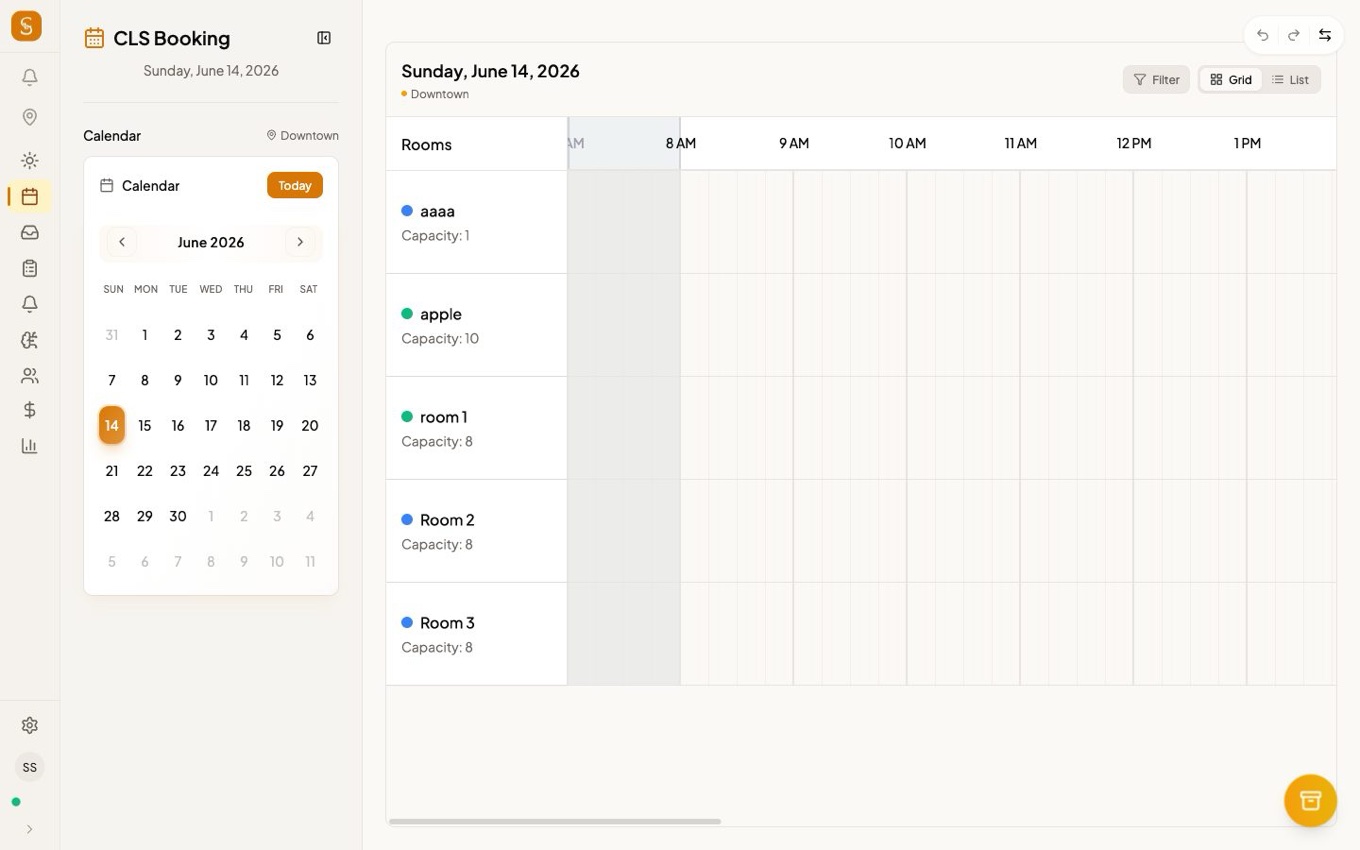The height and width of the screenshot is (850, 1360).
Task: Click the orange S app logo
Action: (x=26, y=25)
